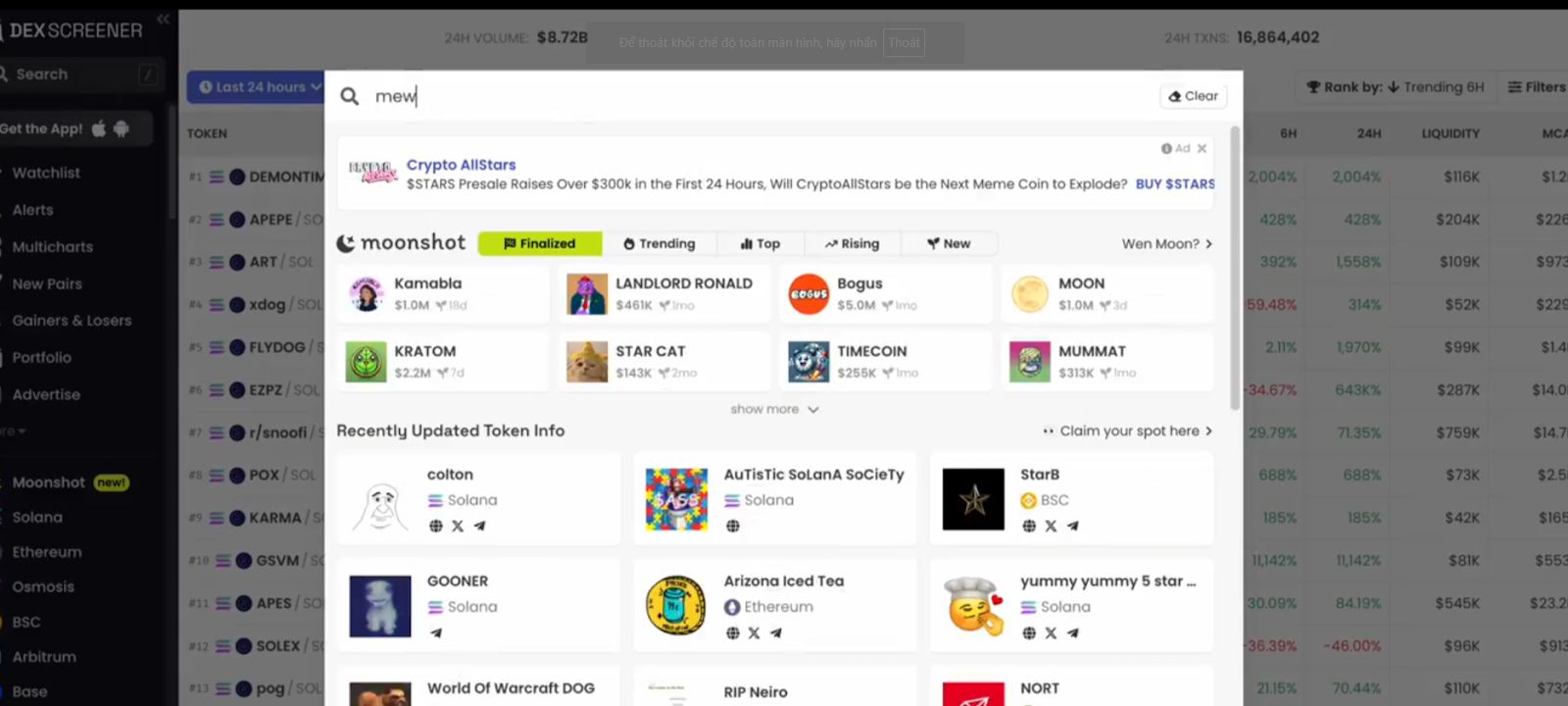The width and height of the screenshot is (1568, 706).
Task: Select the Top moonshot tab
Action: point(760,243)
